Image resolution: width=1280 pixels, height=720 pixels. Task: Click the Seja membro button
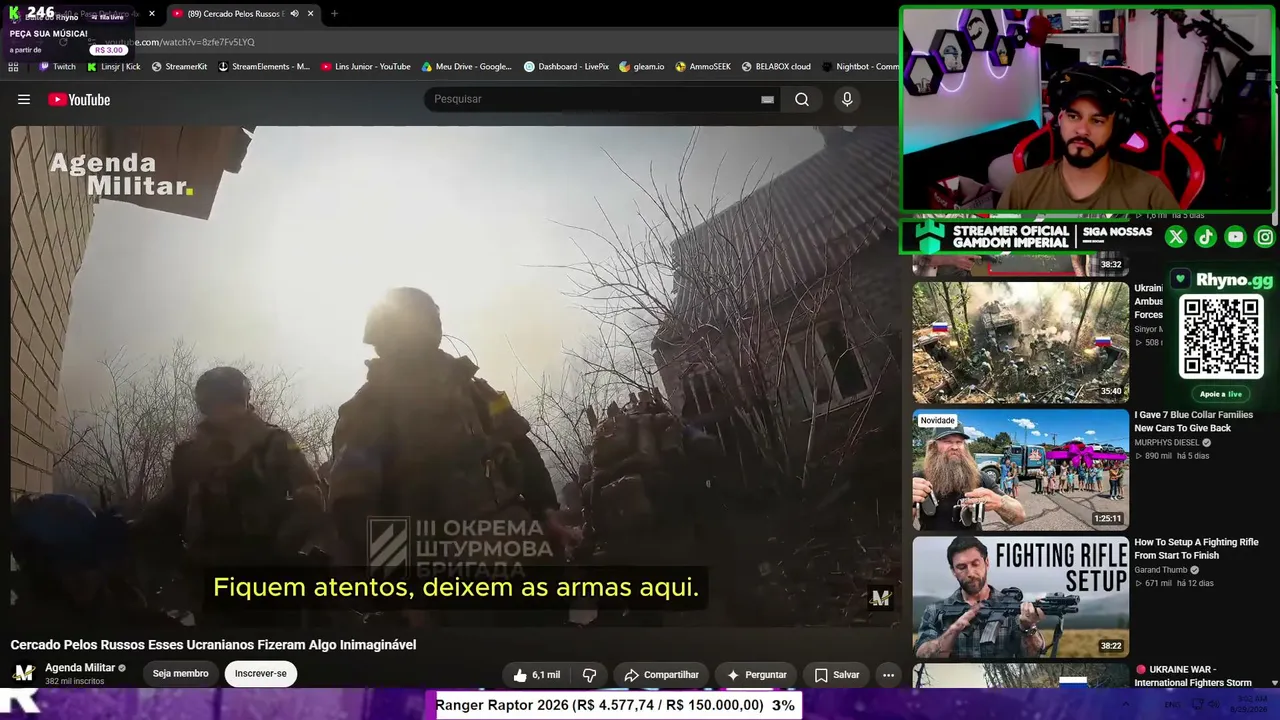coord(181,674)
